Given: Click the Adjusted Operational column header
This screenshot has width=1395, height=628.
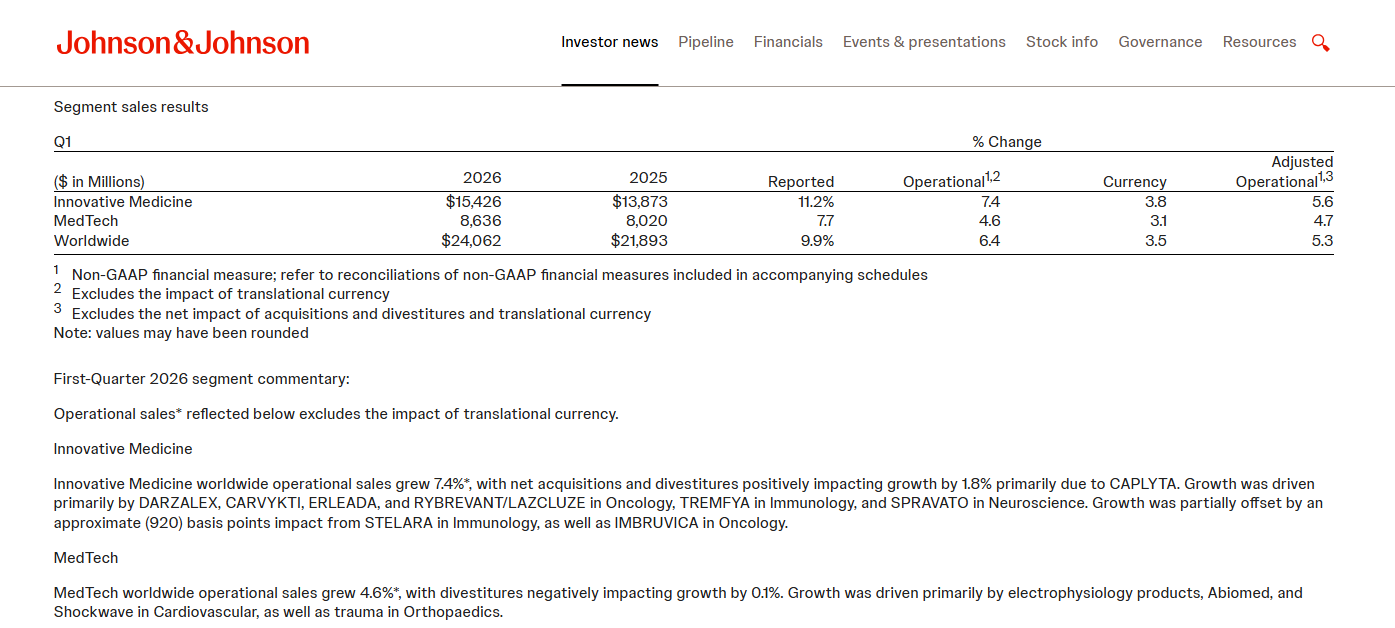Looking at the screenshot, I should 1285,171.
